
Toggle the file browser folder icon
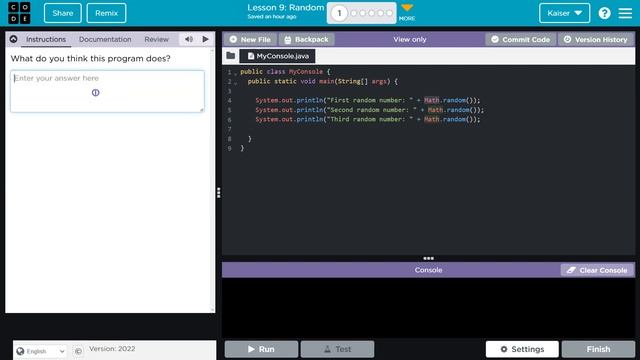pyautogui.click(x=231, y=56)
